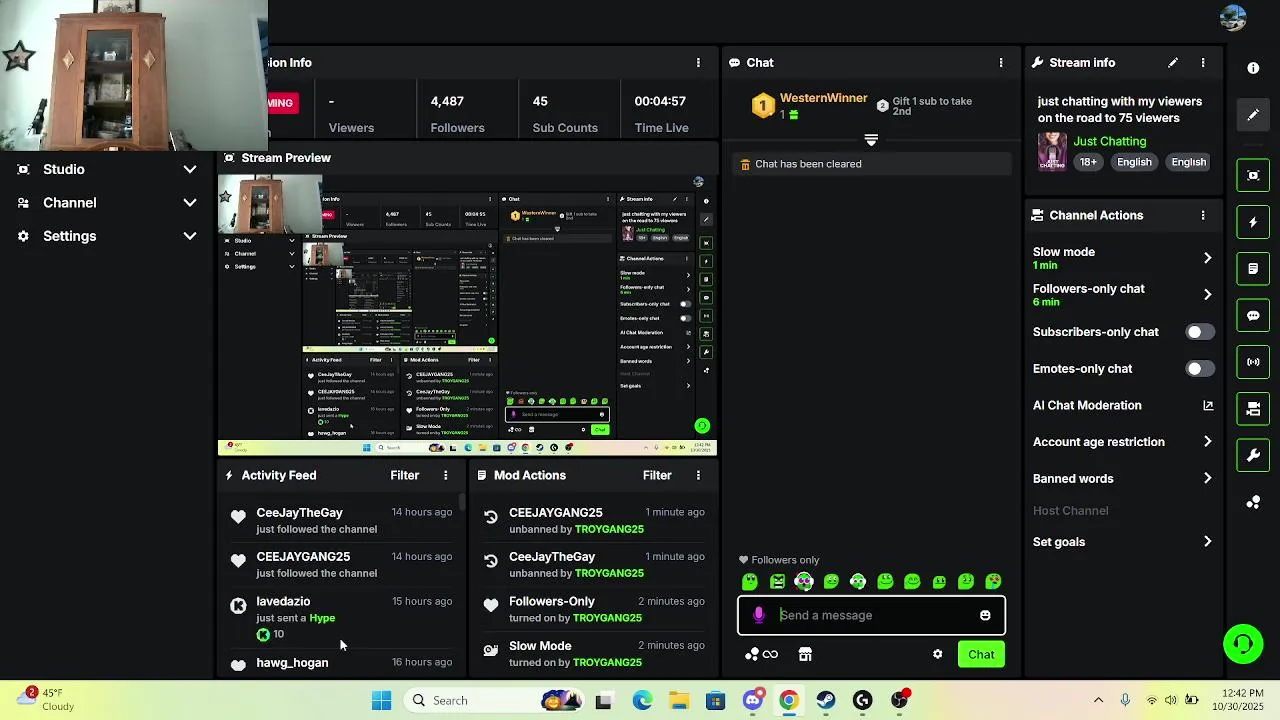Open the green headset support bubble
Image resolution: width=1280 pixels, height=720 pixels.
click(1243, 643)
